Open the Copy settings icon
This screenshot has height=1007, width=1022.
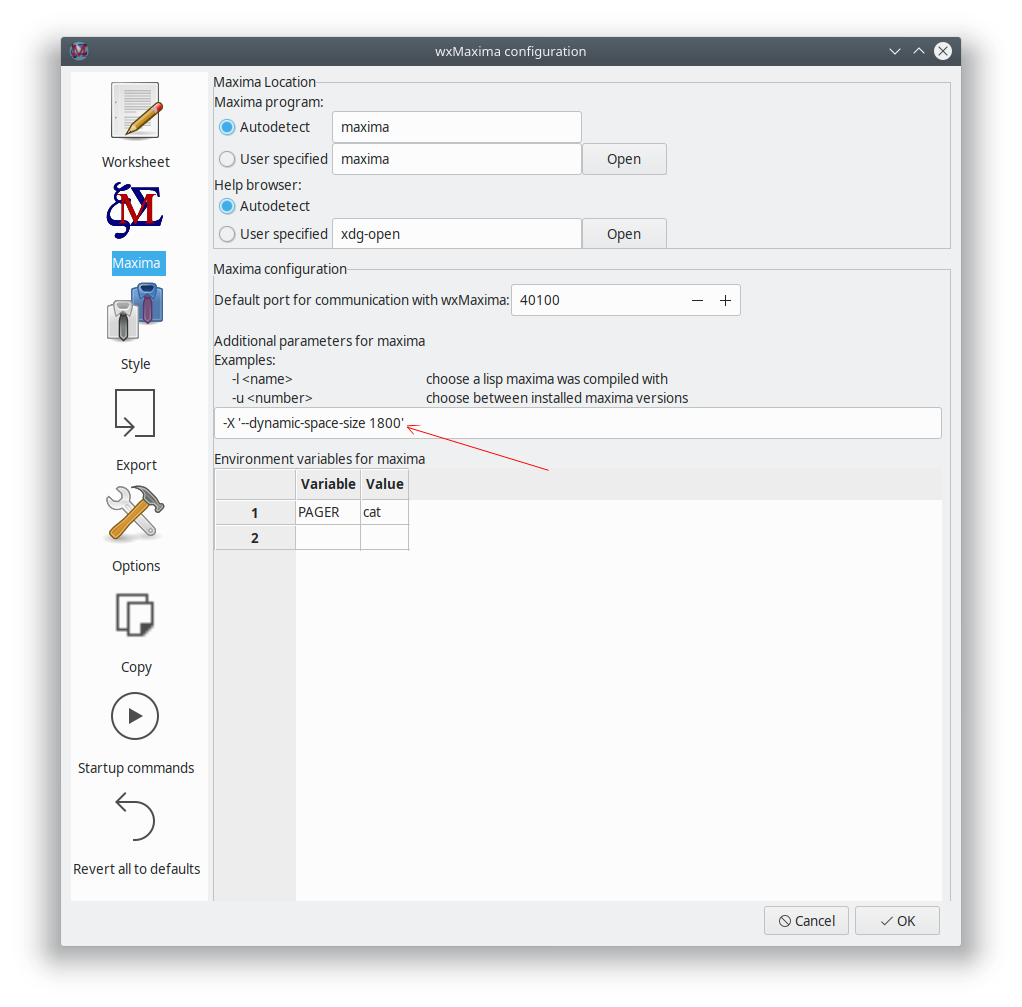click(x=135, y=615)
